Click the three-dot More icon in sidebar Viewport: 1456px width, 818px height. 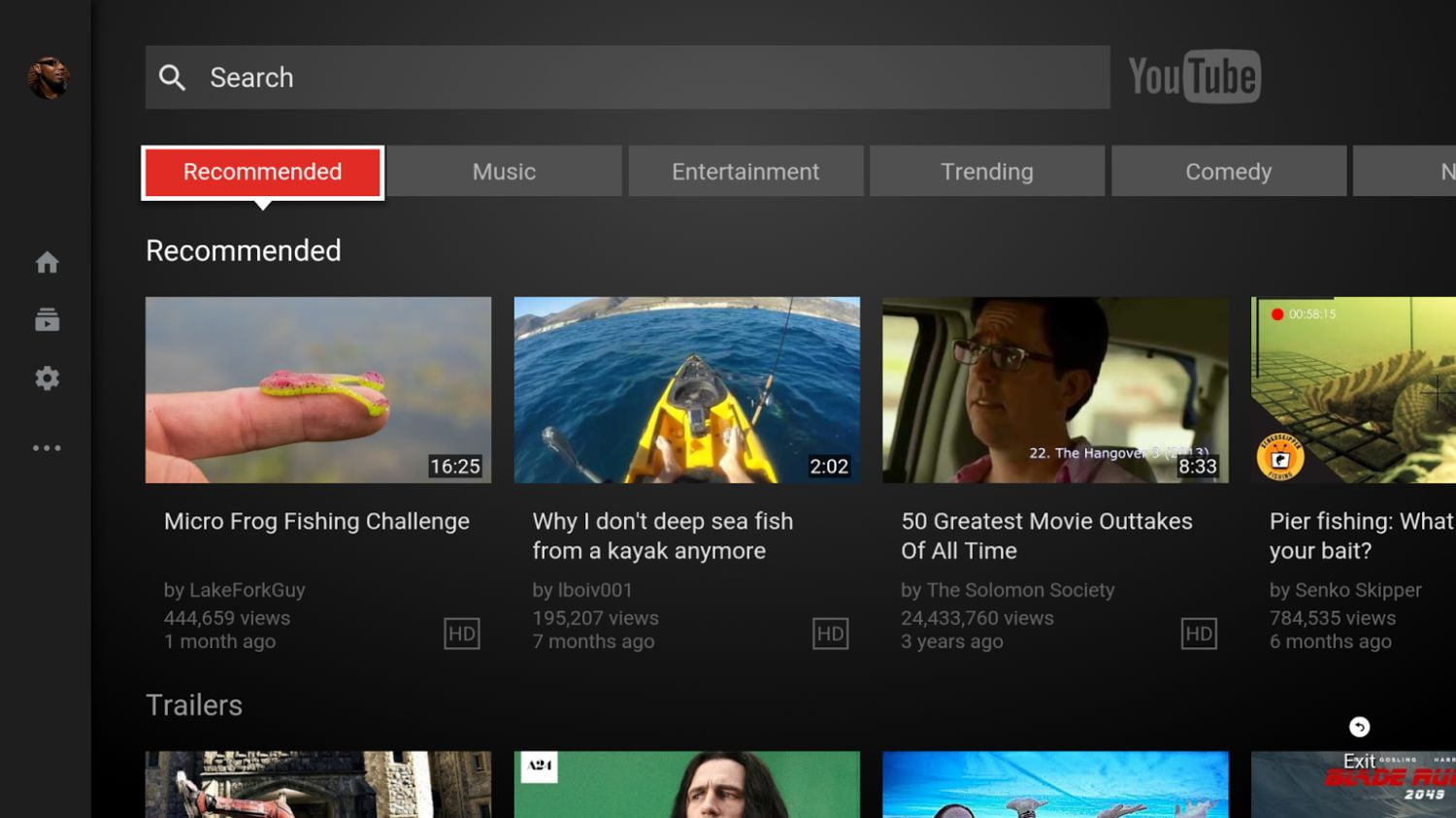pyautogui.click(x=46, y=446)
